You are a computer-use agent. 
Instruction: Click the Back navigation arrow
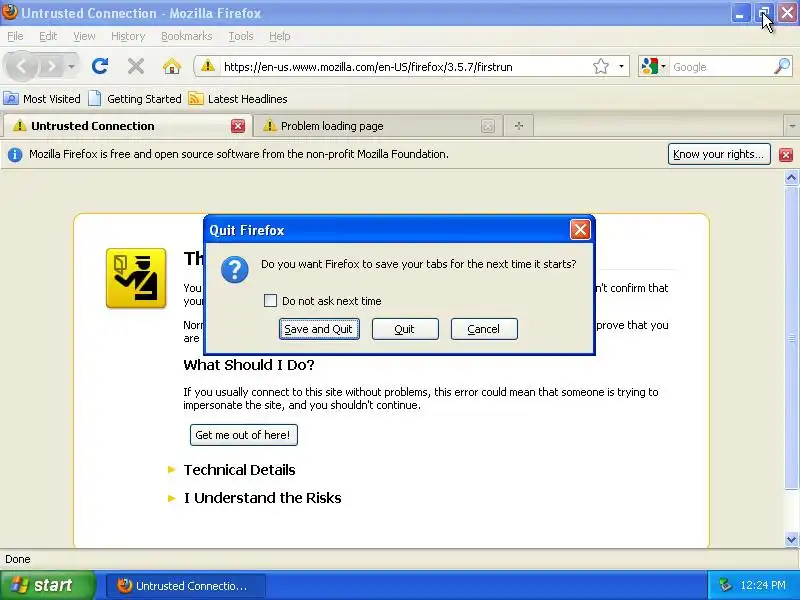(x=21, y=66)
